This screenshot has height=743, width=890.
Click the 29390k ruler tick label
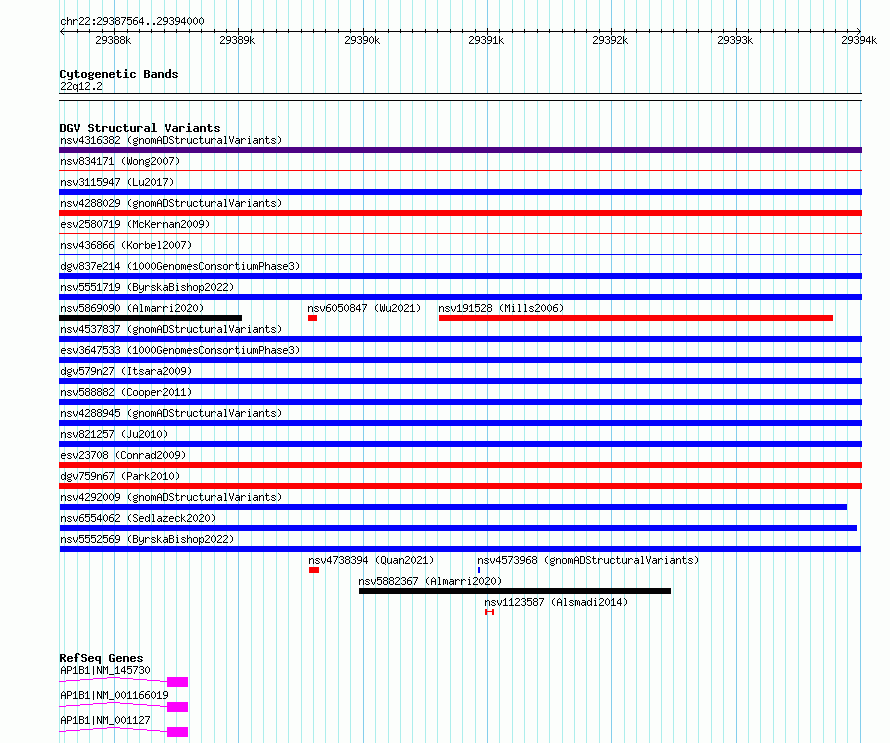(362, 40)
